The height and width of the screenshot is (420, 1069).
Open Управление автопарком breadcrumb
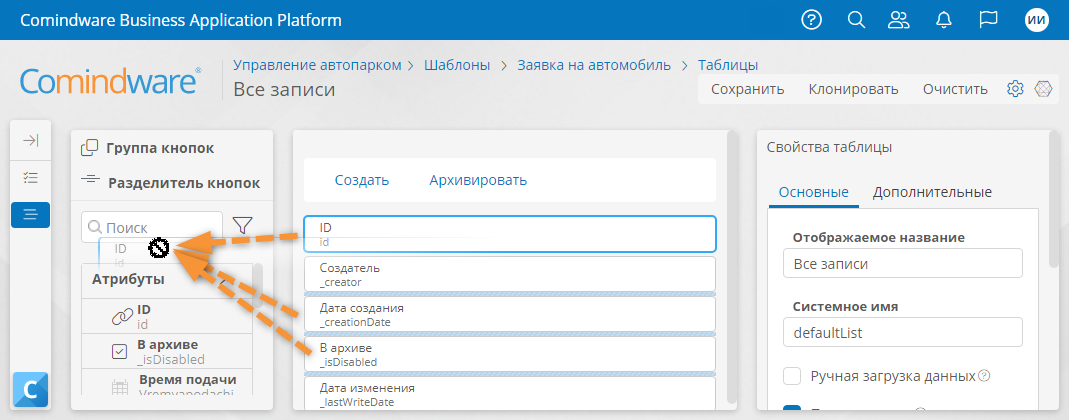[x=318, y=65]
